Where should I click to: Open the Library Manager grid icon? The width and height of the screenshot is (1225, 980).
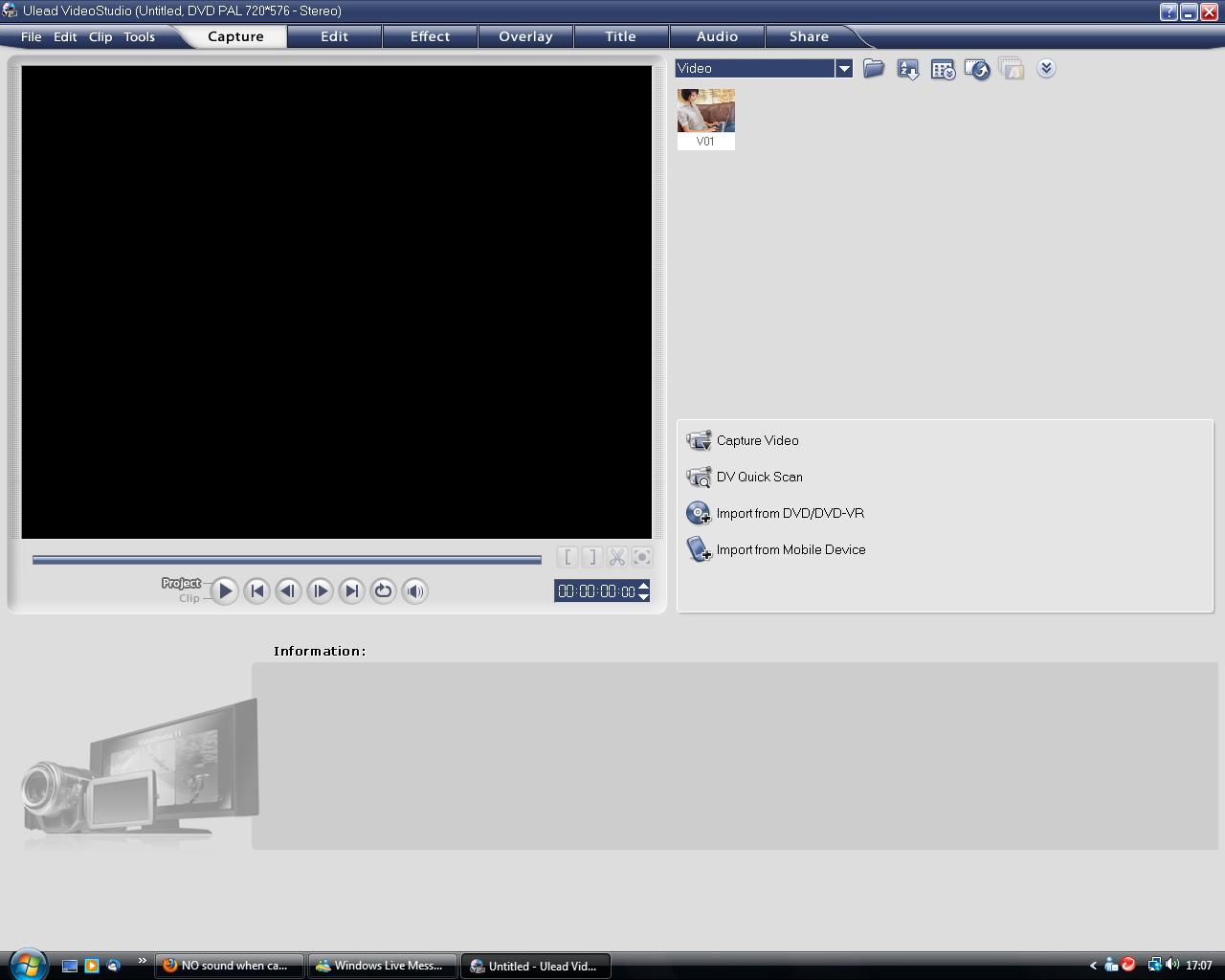(943, 69)
